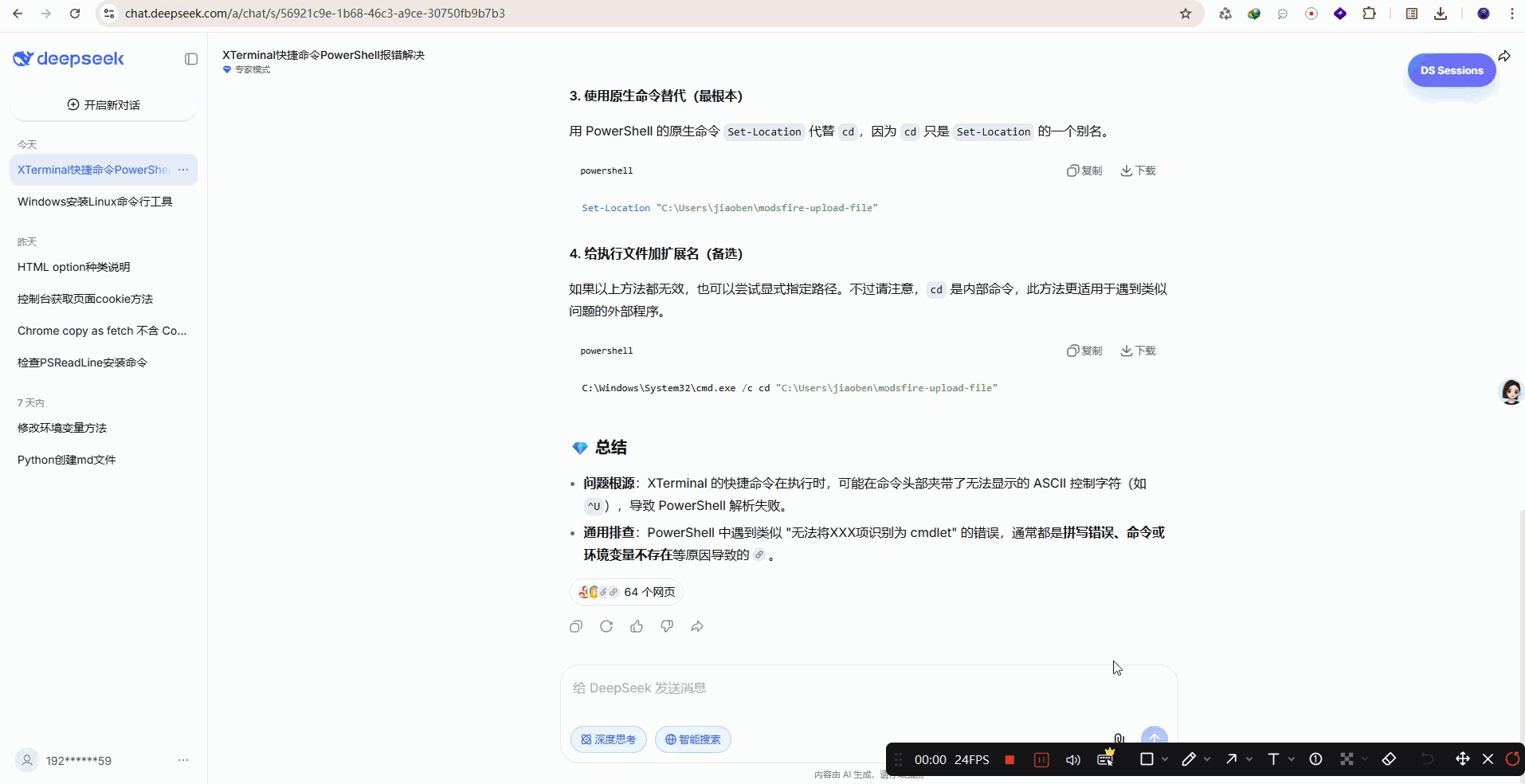The height and width of the screenshot is (784, 1525).
Task: Pause the screen recording
Action: [1041, 759]
